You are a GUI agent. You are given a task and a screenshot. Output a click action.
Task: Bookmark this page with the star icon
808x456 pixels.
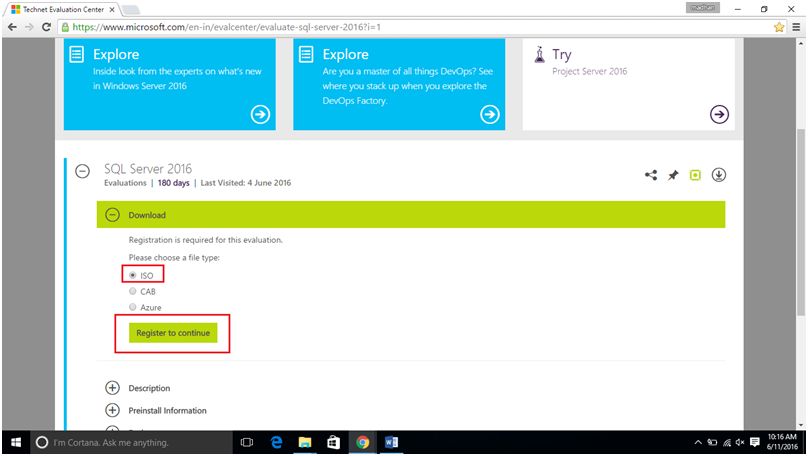tap(778, 26)
